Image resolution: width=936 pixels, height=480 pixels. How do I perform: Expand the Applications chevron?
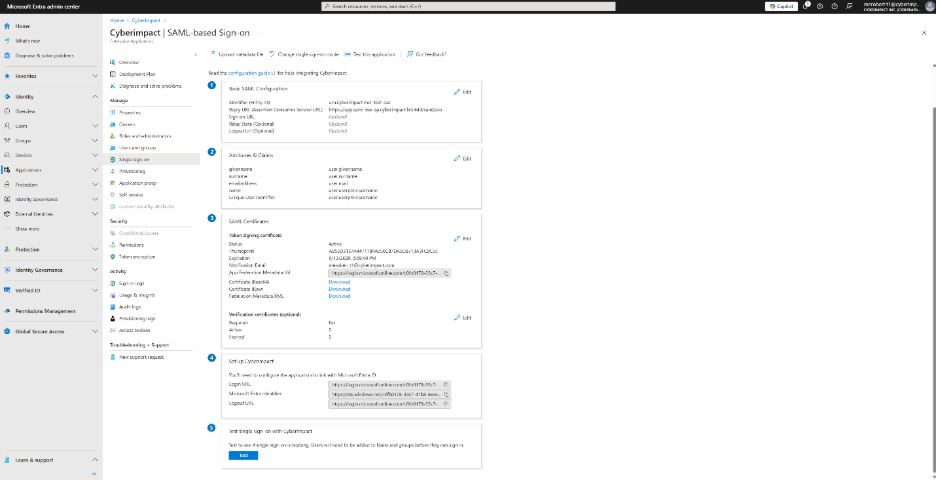[95, 170]
